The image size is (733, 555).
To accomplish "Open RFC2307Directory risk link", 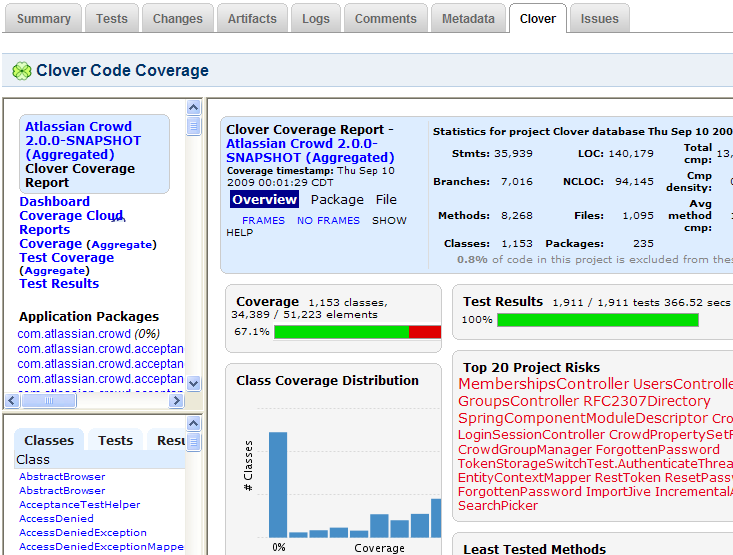I will point(647,401).
